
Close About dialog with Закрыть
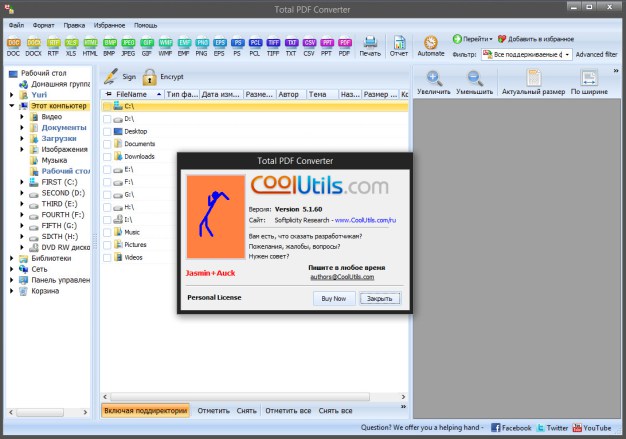point(380,299)
